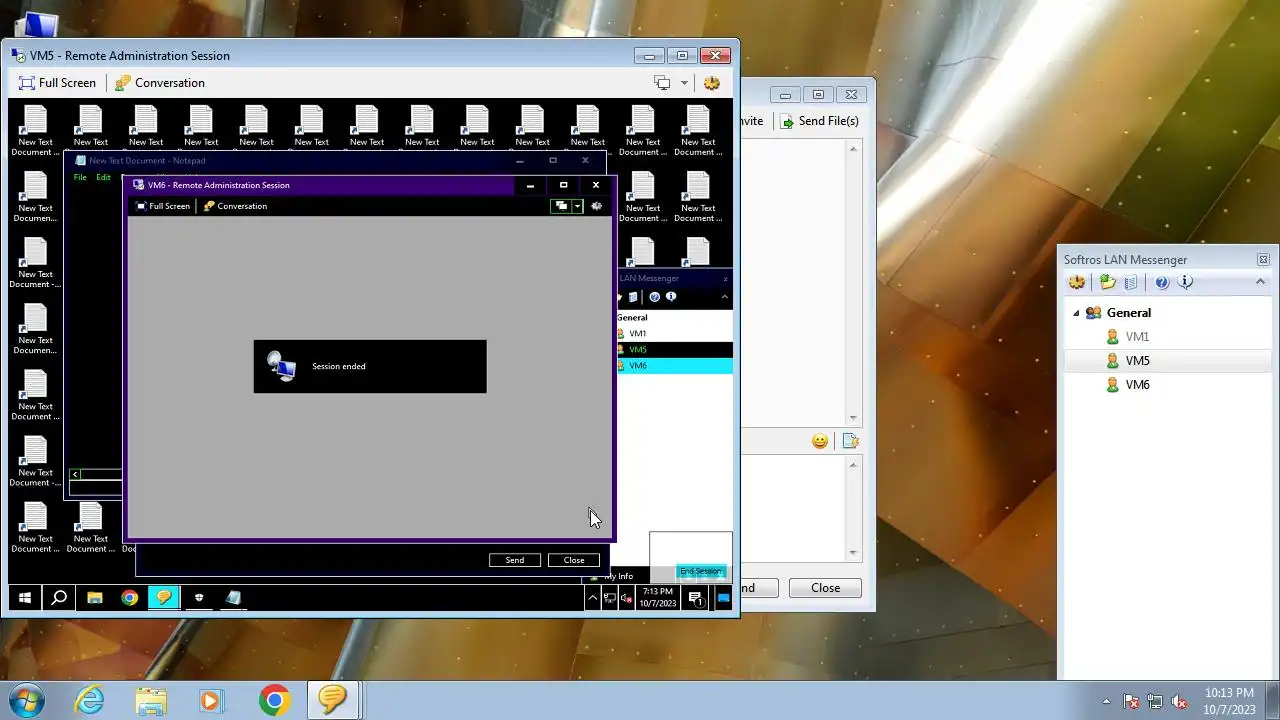Screen dimensions: 1280x720
Task: Click host clock showing 10:13 PM
Action: [1229, 701]
